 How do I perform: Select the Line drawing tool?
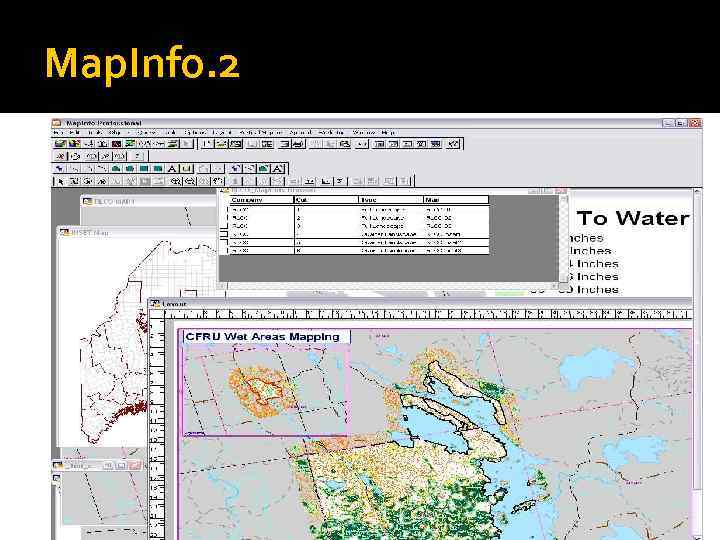point(74,169)
